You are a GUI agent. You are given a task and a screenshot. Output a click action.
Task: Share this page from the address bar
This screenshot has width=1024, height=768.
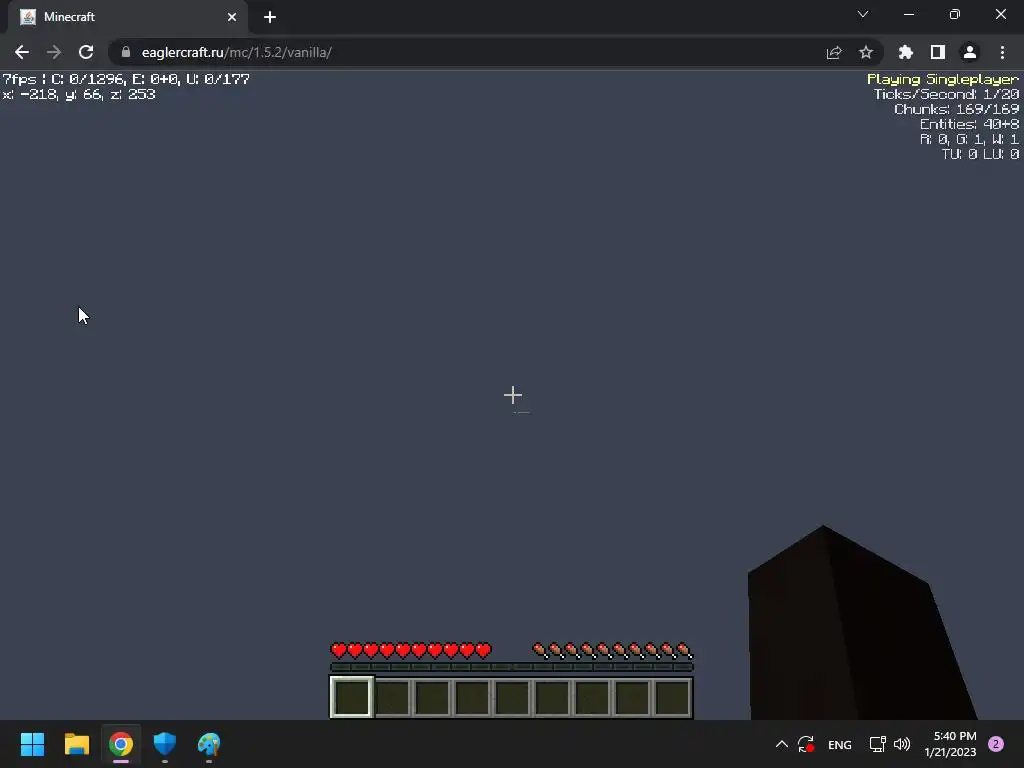pos(834,52)
